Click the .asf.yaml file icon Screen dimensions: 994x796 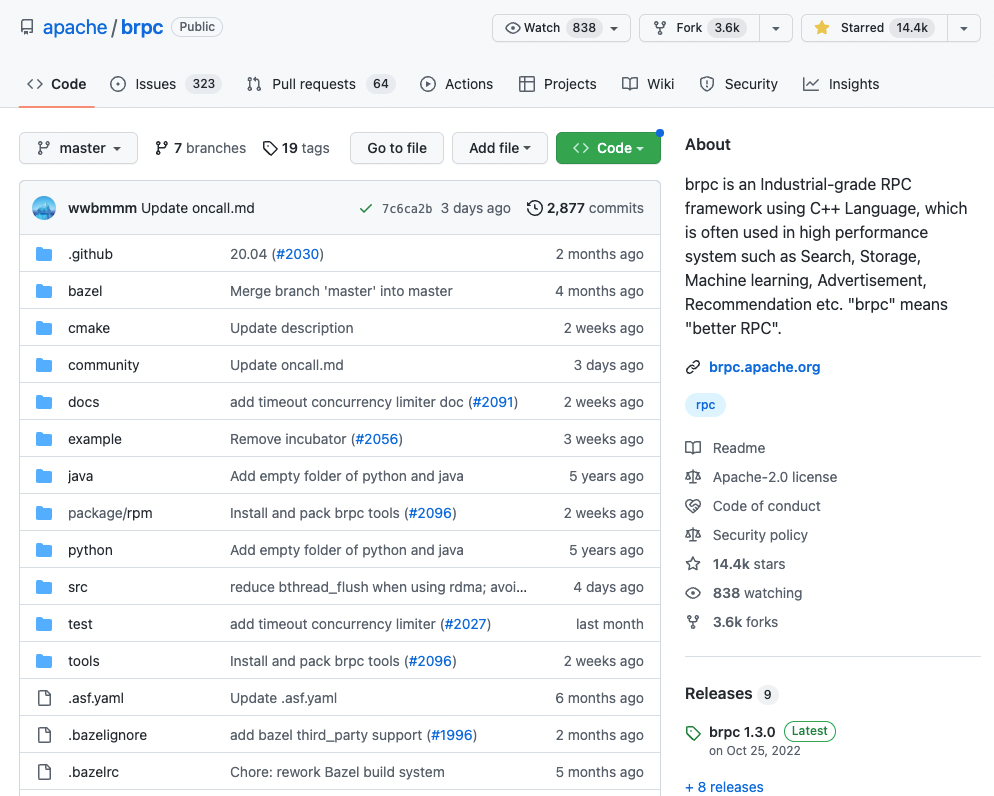(43, 698)
